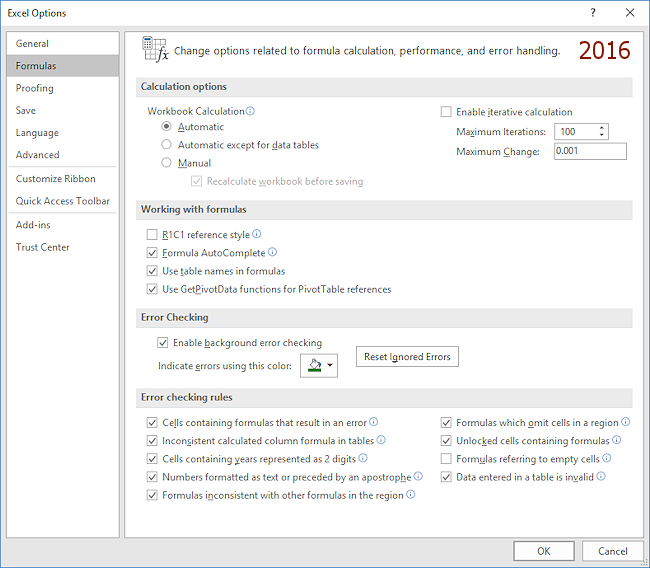650x568 pixels.
Task: Confirm with the OK button
Action: pyautogui.click(x=543, y=551)
